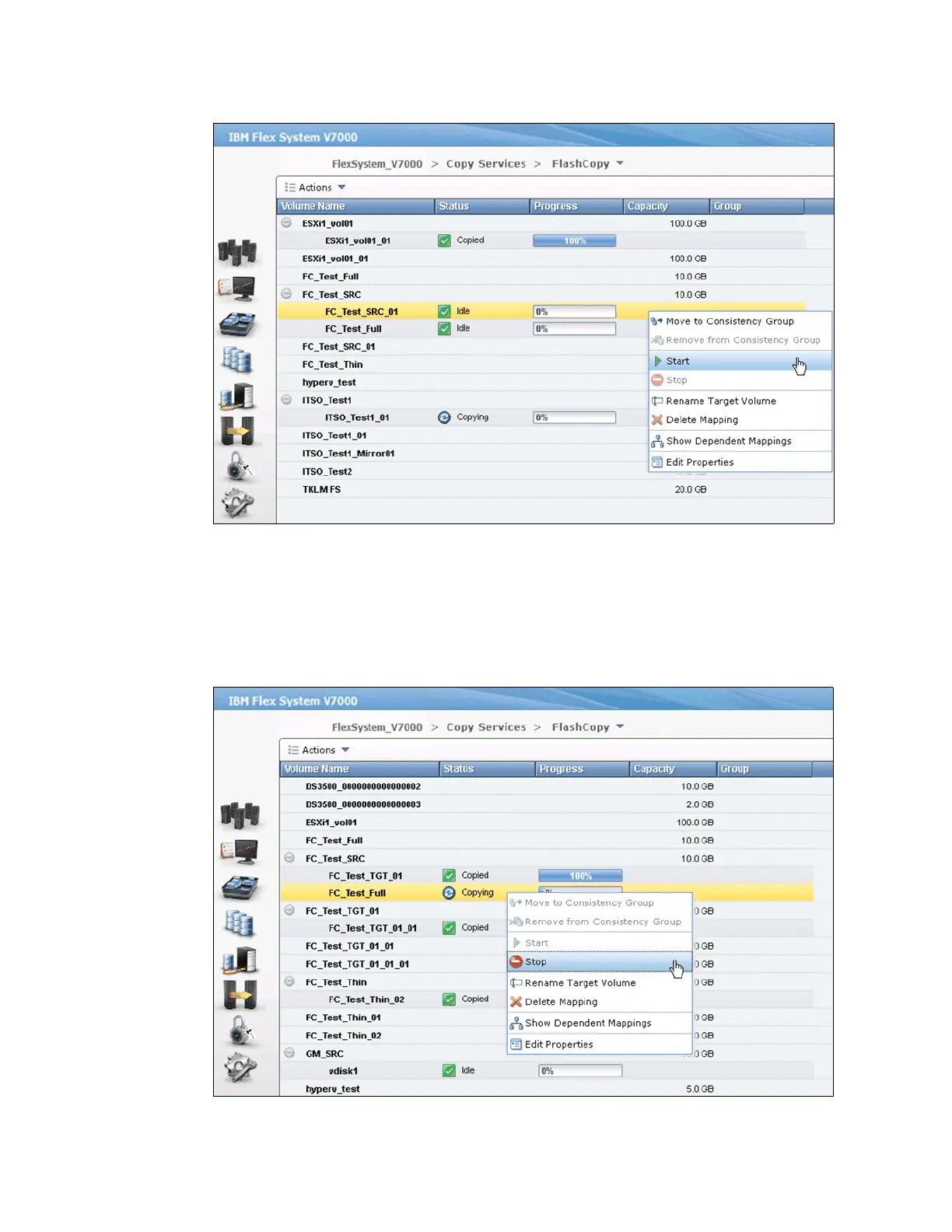Select Show Dependent Mappings in top context menu
The height and width of the screenshot is (1232, 952).
[x=740, y=441]
